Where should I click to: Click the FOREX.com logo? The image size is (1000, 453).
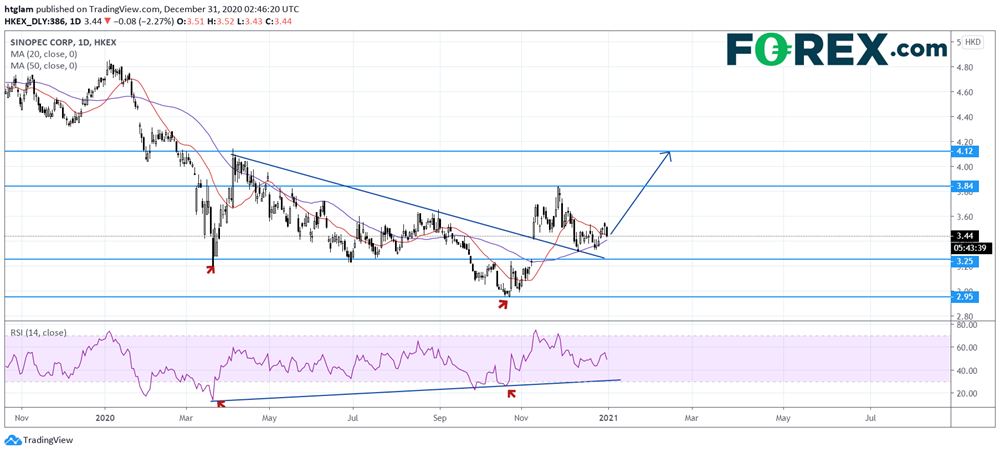(835, 48)
